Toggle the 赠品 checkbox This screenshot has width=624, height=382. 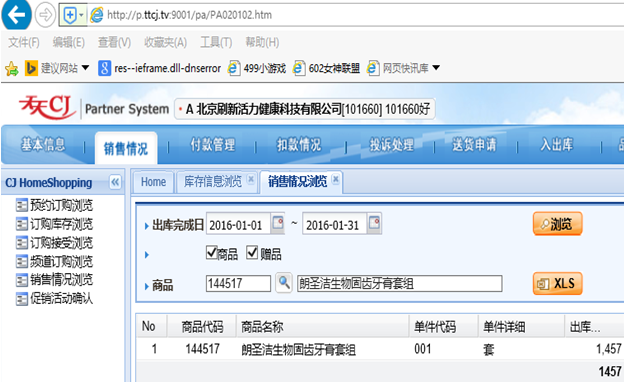point(252,252)
